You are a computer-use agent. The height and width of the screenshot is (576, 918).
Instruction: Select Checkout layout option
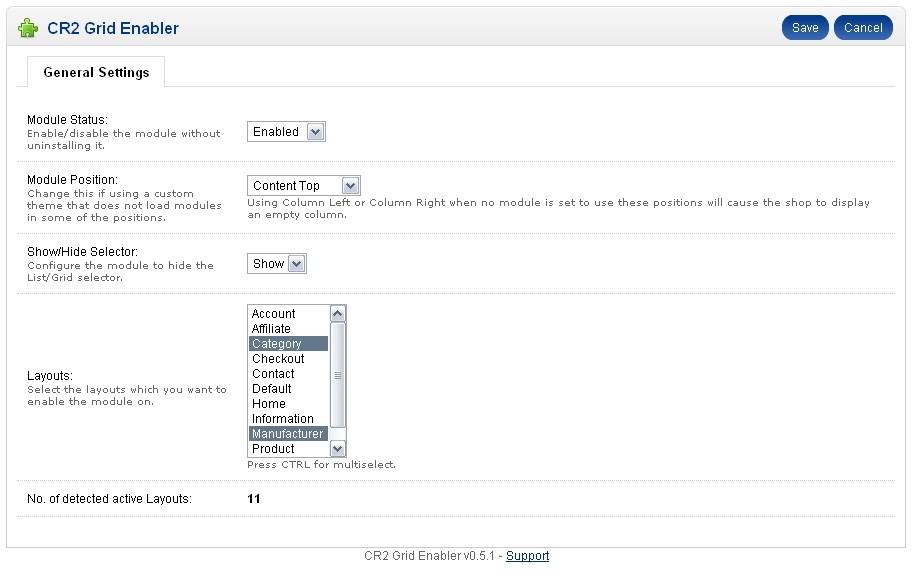(x=289, y=359)
